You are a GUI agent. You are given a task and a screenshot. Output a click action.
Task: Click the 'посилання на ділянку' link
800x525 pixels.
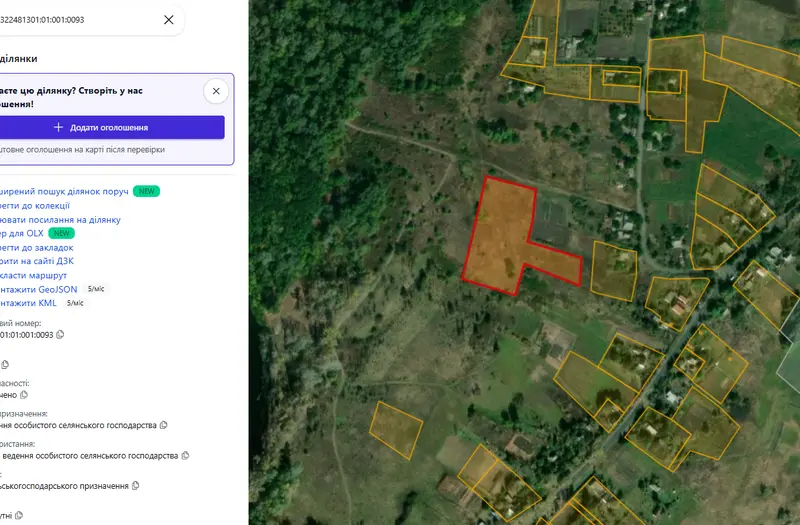60,220
